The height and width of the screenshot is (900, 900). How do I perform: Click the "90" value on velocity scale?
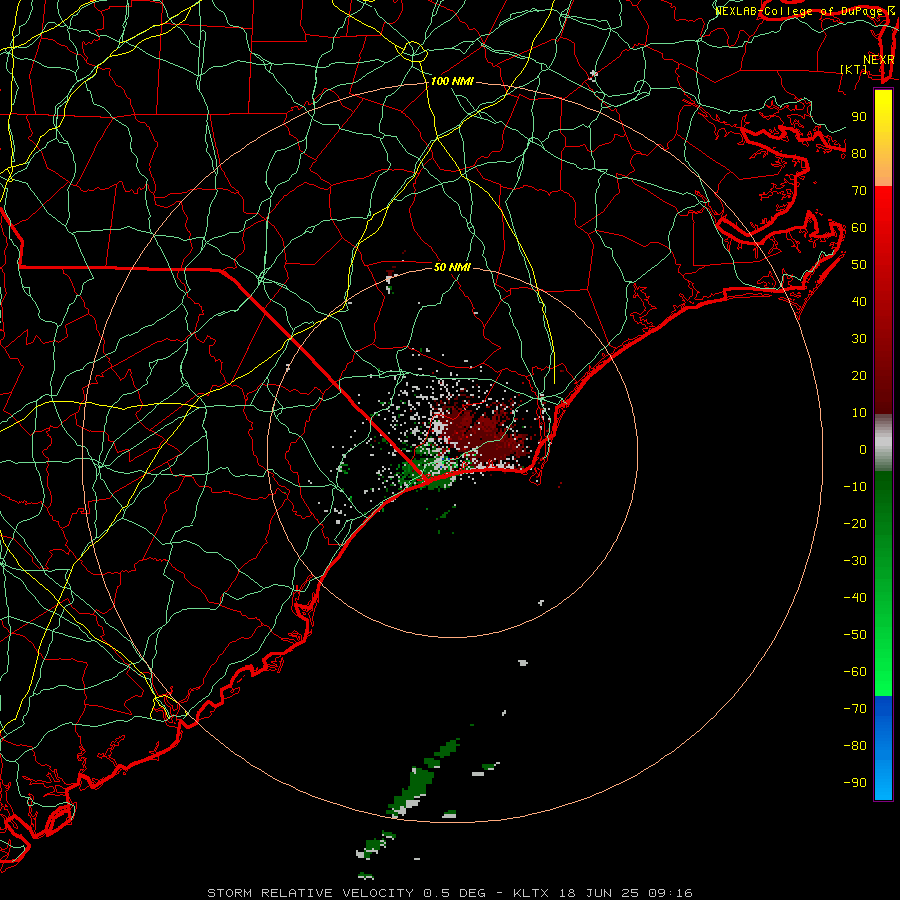pos(859,117)
